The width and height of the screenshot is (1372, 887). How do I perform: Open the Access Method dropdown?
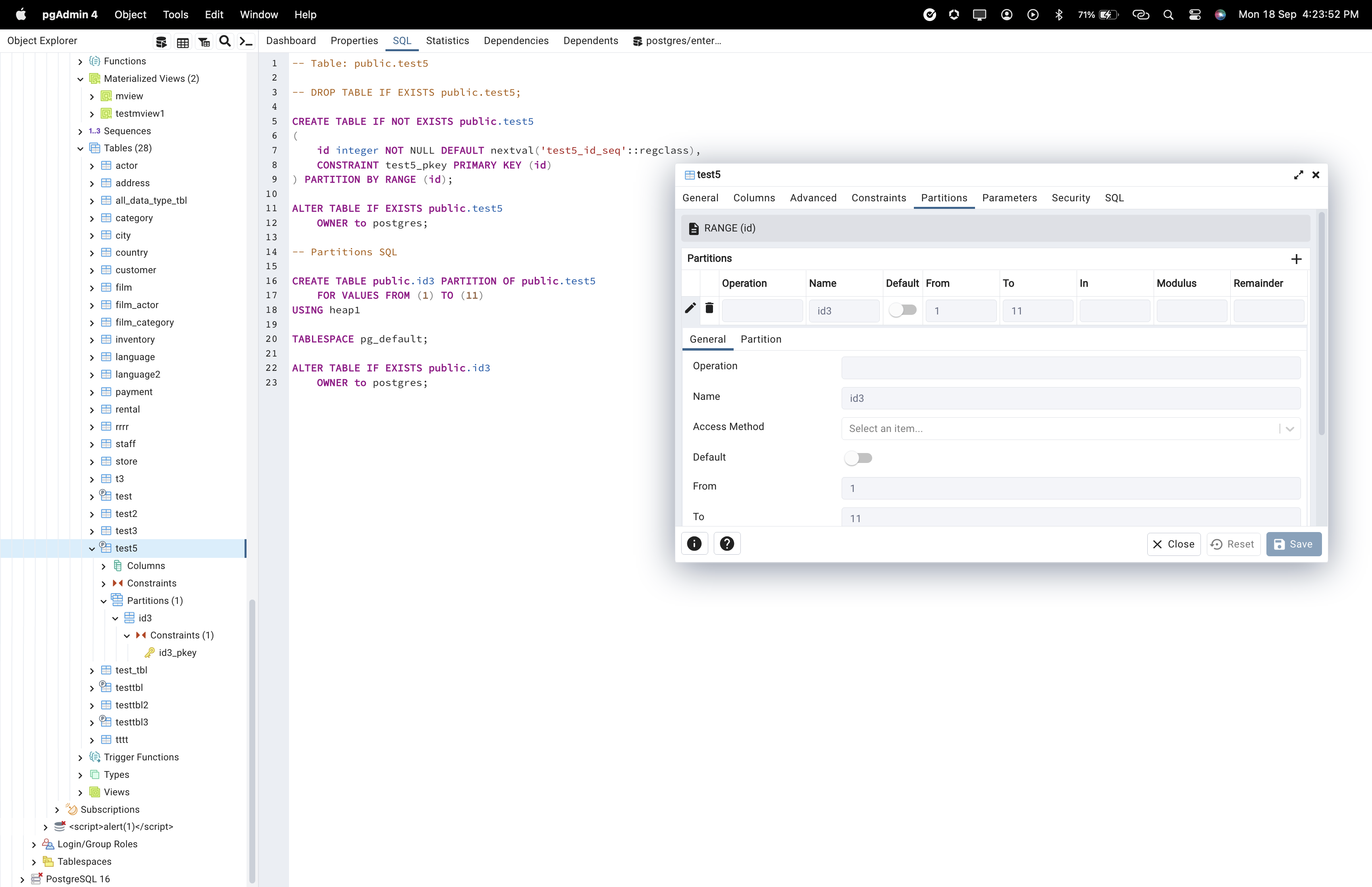point(1070,428)
